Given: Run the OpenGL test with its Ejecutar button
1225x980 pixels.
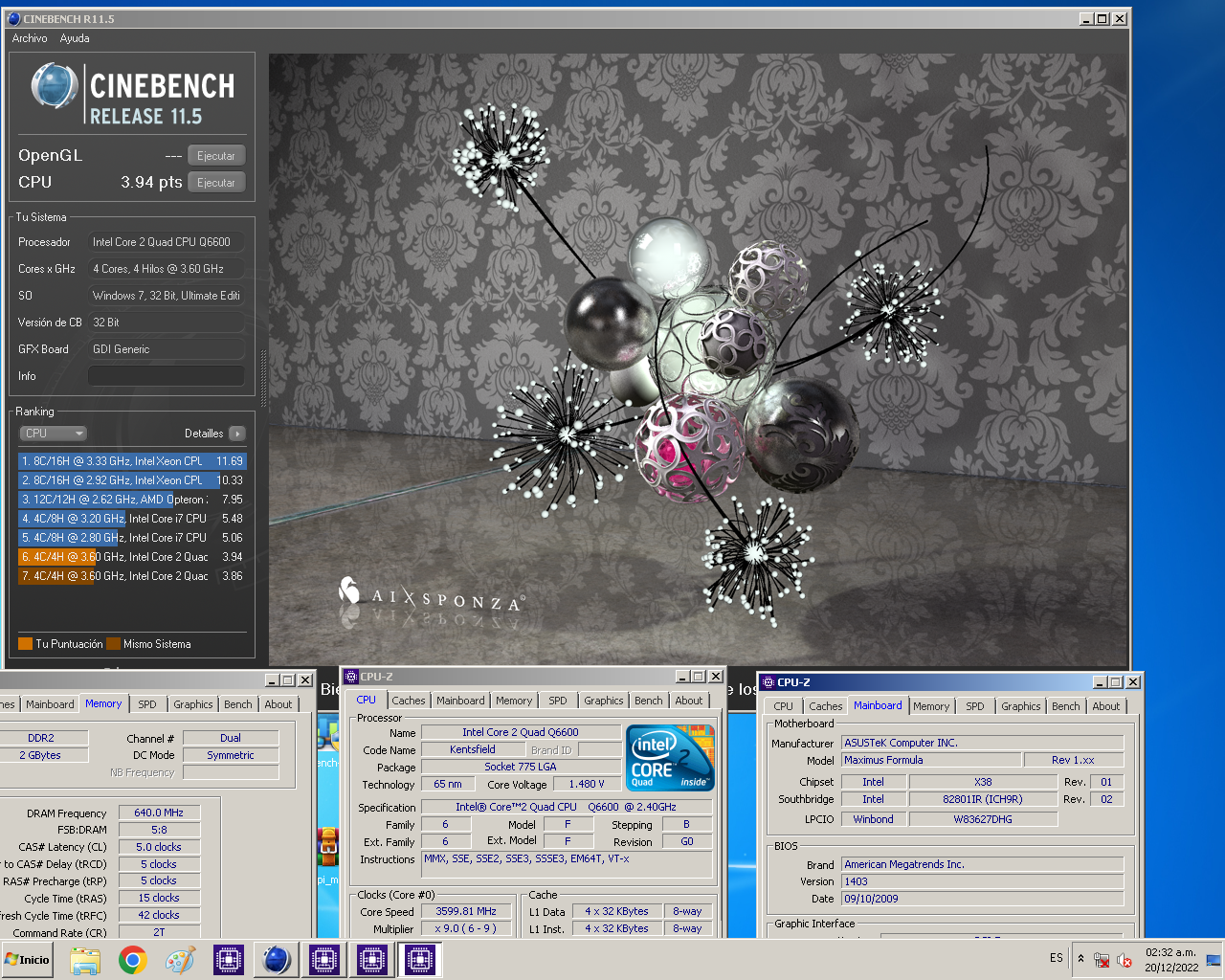Looking at the screenshot, I should click(216, 156).
